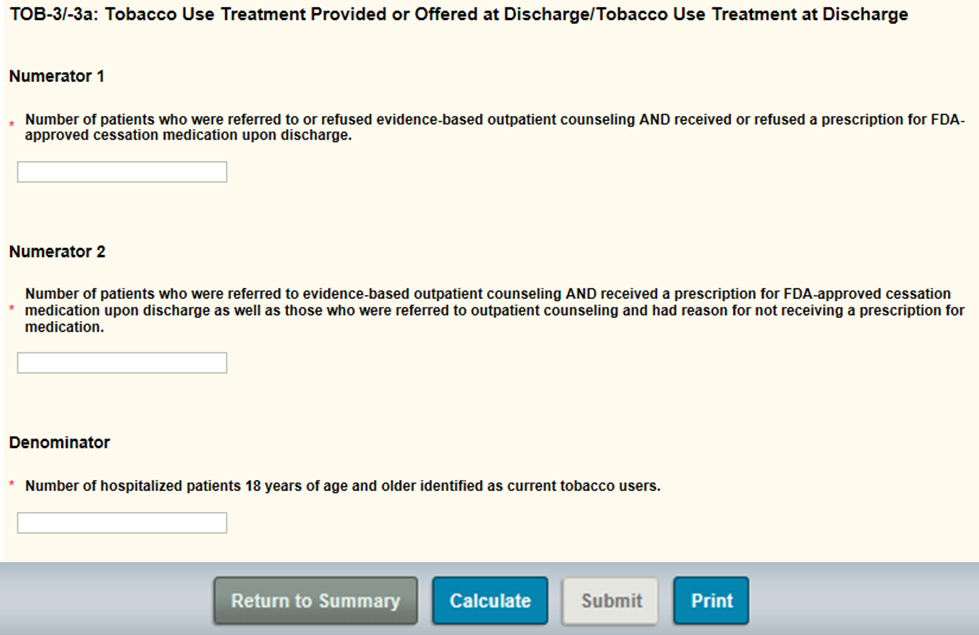
Task: Click the Calculate button
Action: coord(490,601)
